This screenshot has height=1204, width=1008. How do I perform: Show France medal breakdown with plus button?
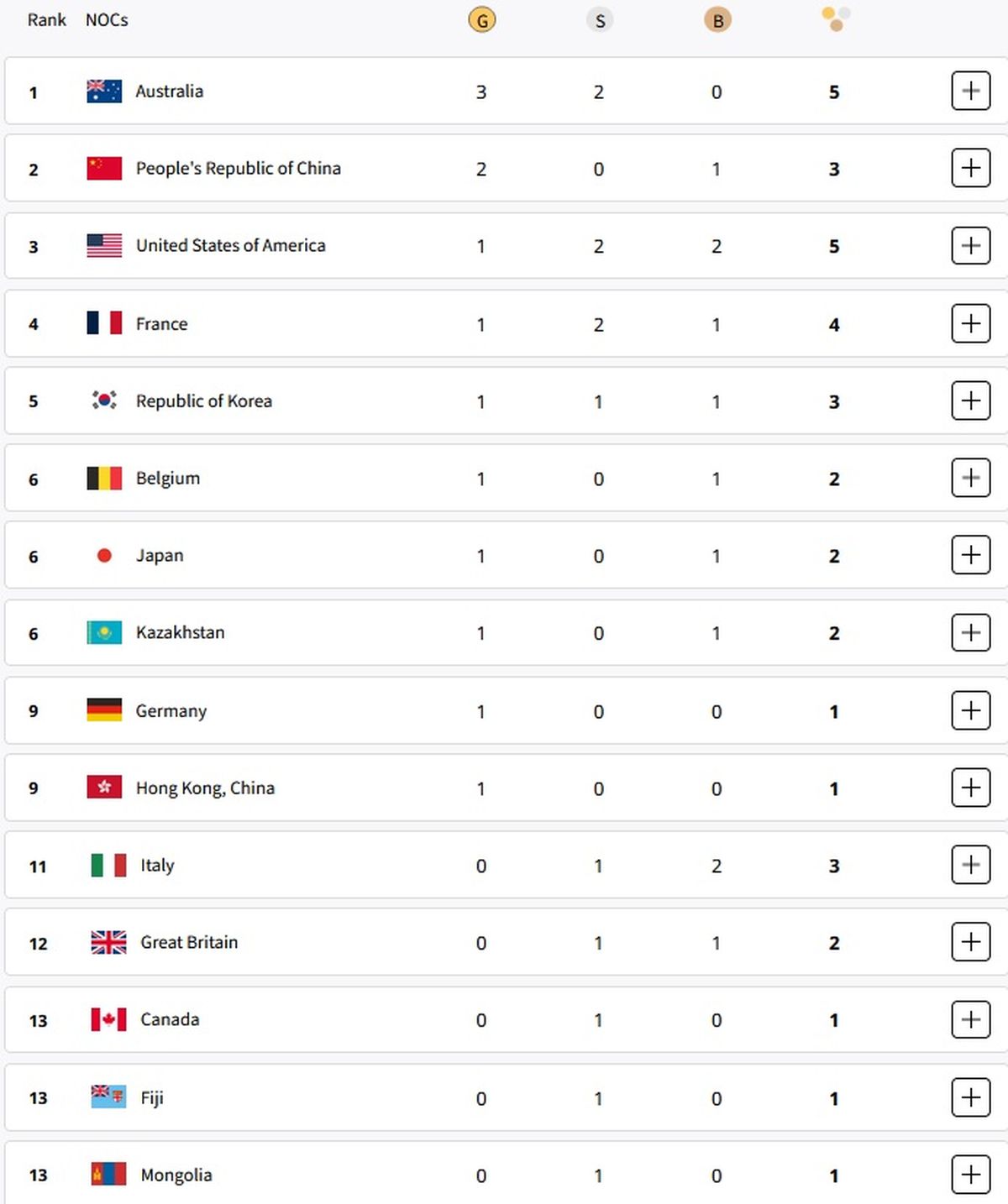(970, 323)
